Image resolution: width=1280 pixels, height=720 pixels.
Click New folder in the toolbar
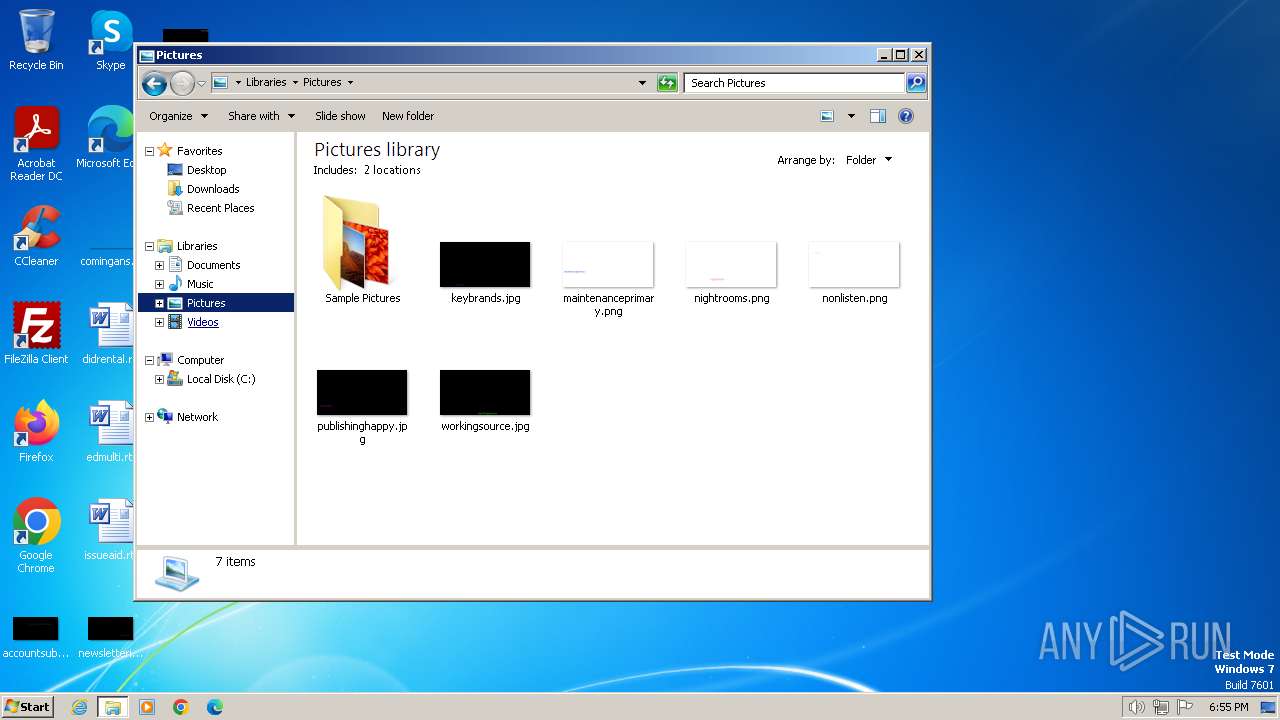408,116
